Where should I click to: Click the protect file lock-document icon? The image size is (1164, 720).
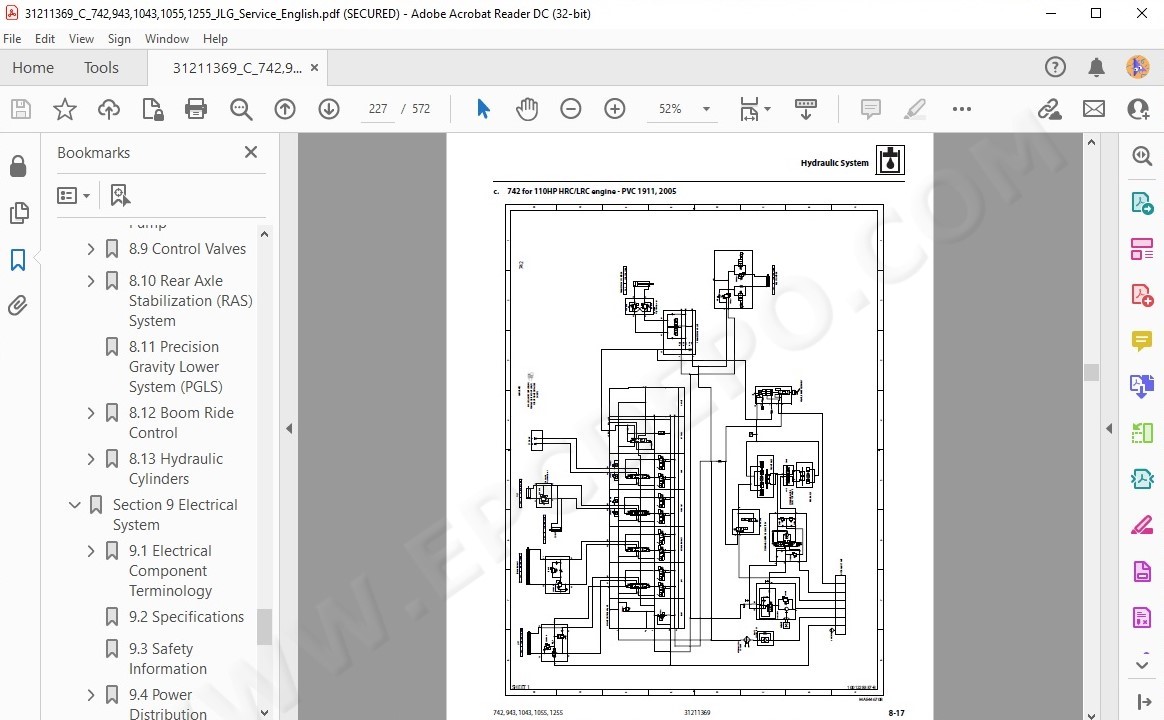[153, 109]
